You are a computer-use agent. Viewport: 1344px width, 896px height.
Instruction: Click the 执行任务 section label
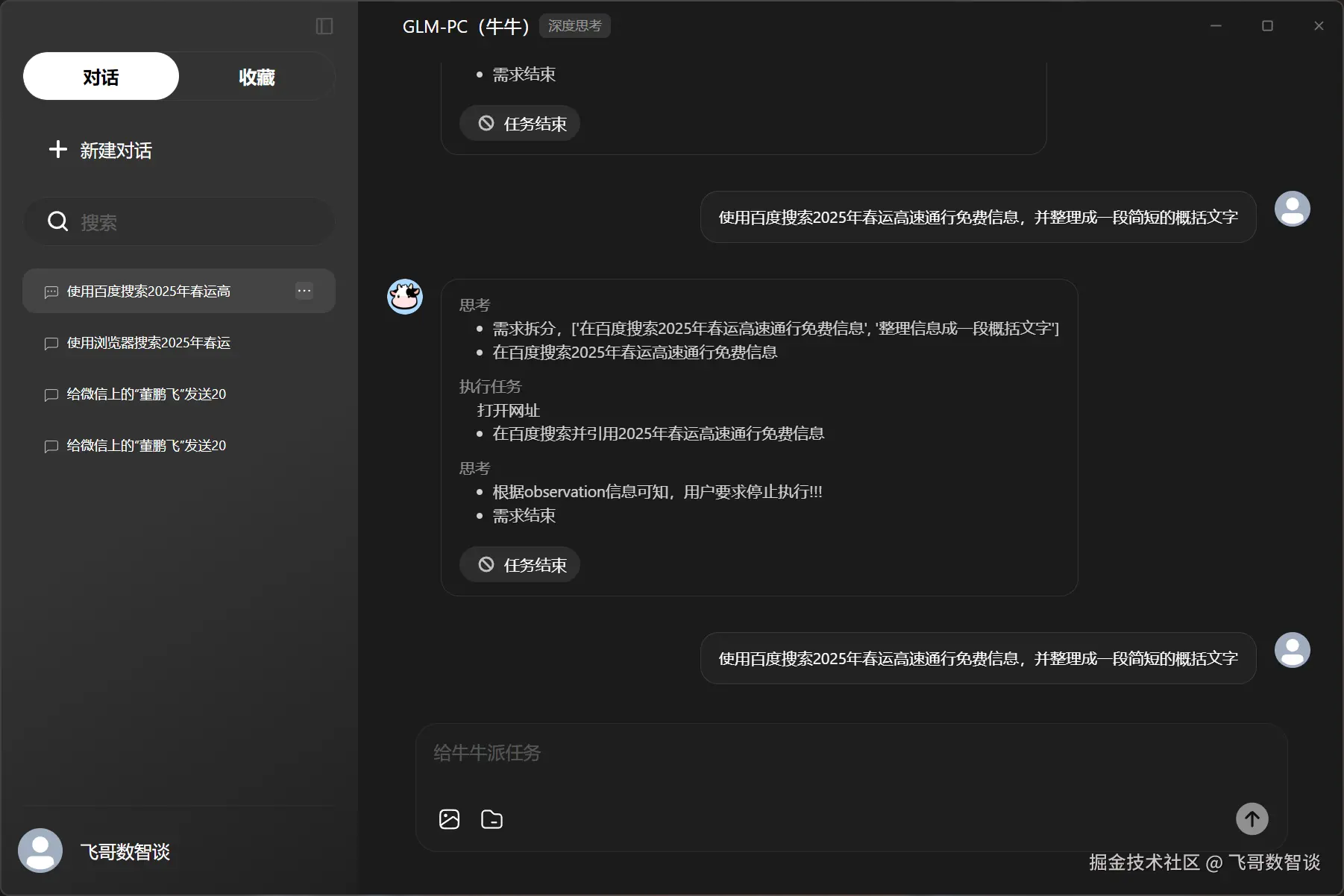[x=490, y=386]
